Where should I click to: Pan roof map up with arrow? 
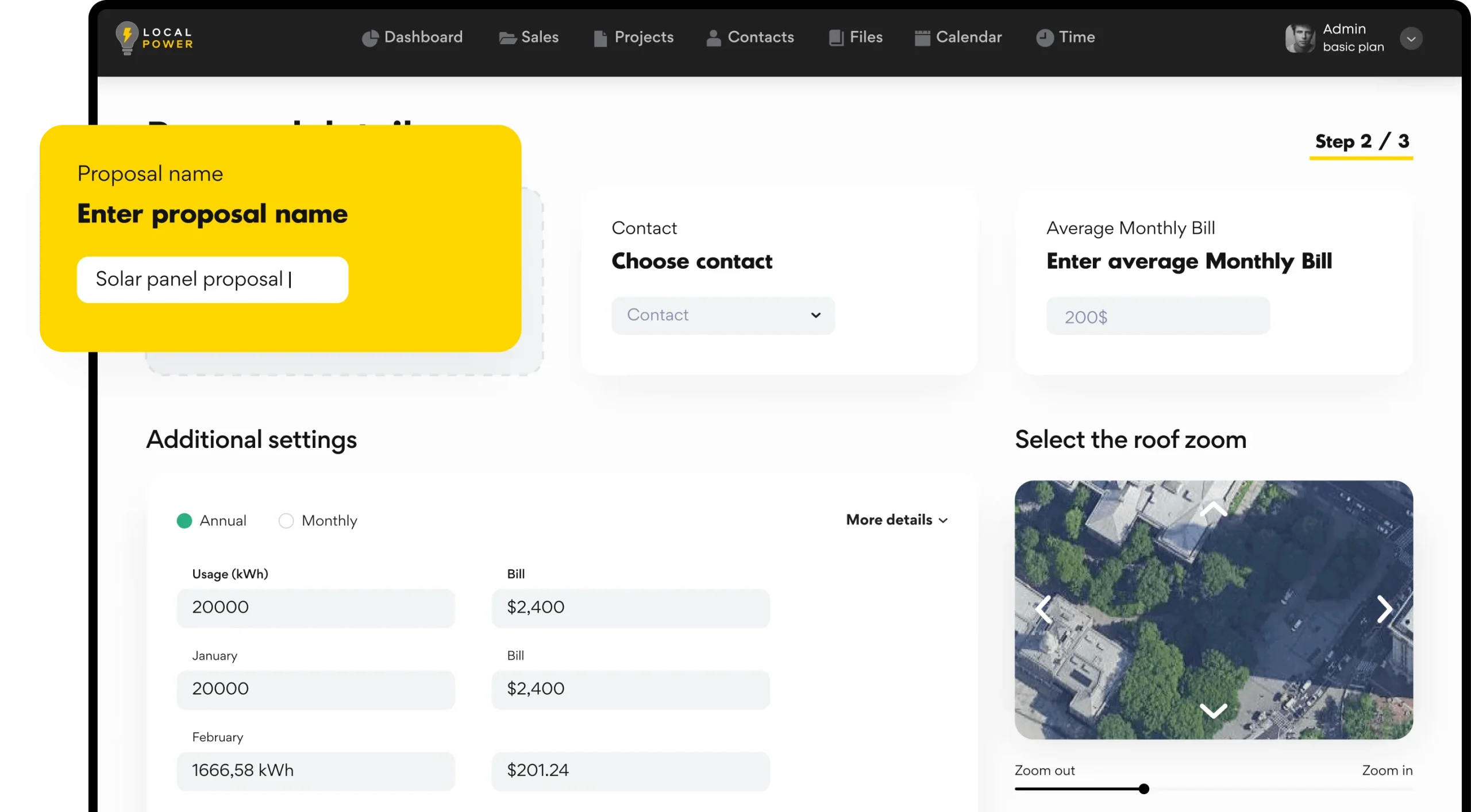pos(1213,510)
